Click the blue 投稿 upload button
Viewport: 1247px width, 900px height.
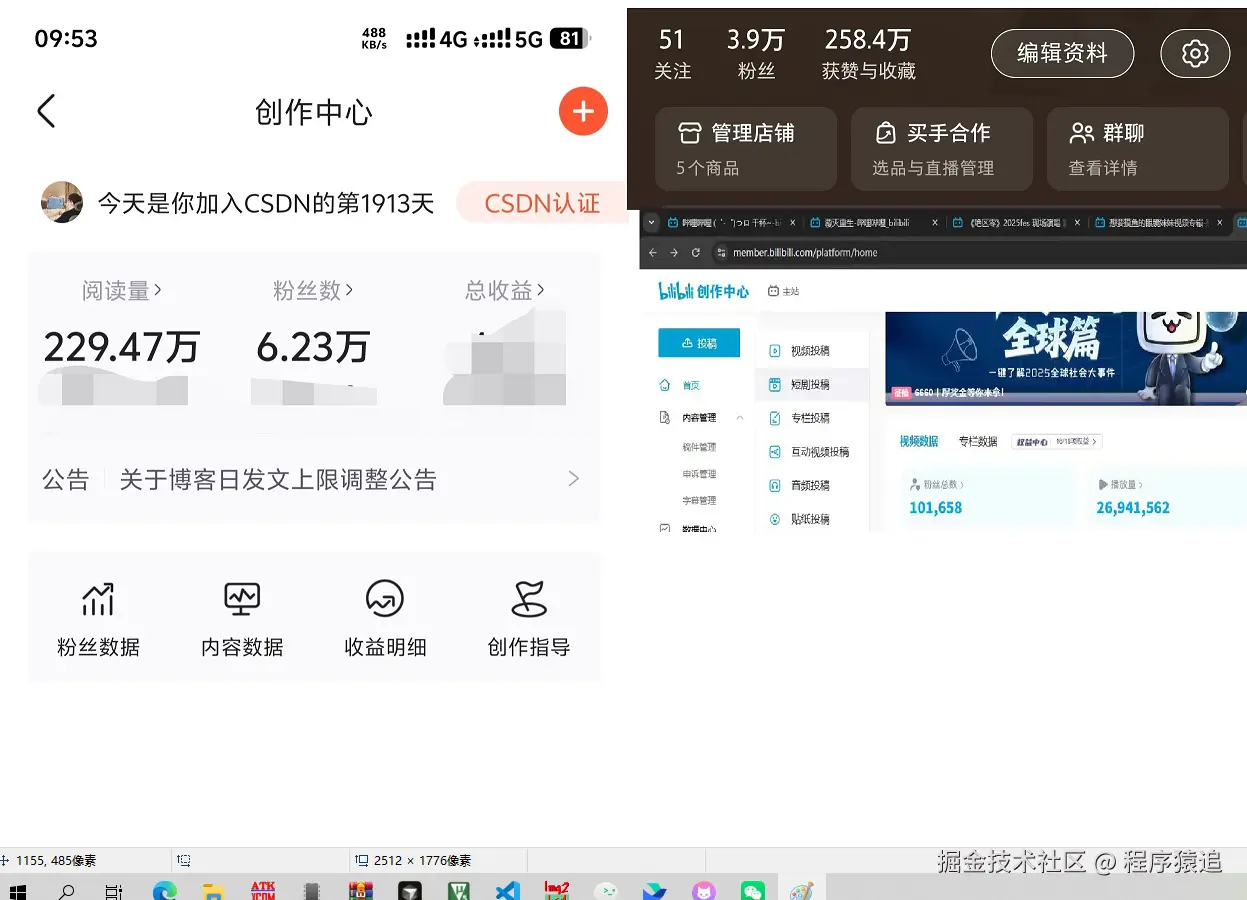coord(699,342)
